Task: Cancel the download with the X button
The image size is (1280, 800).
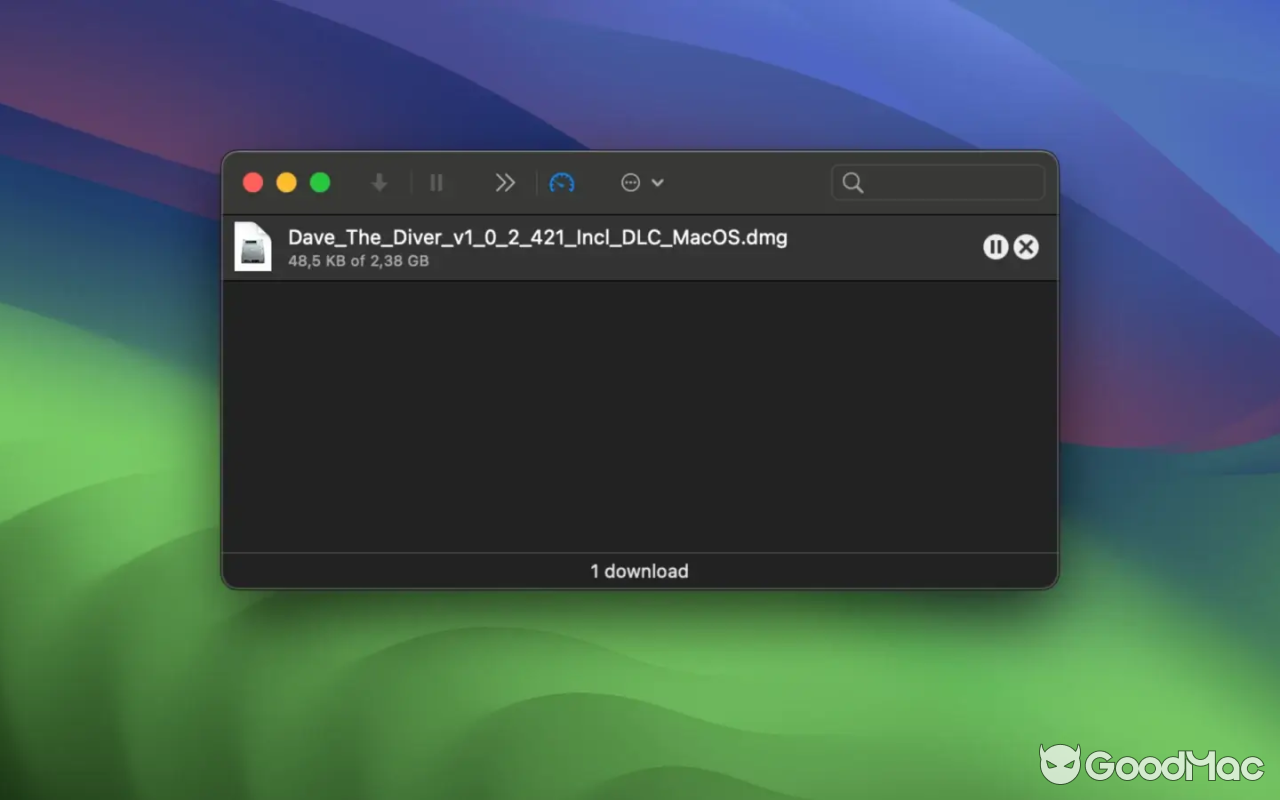Action: [x=1026, y=247]
